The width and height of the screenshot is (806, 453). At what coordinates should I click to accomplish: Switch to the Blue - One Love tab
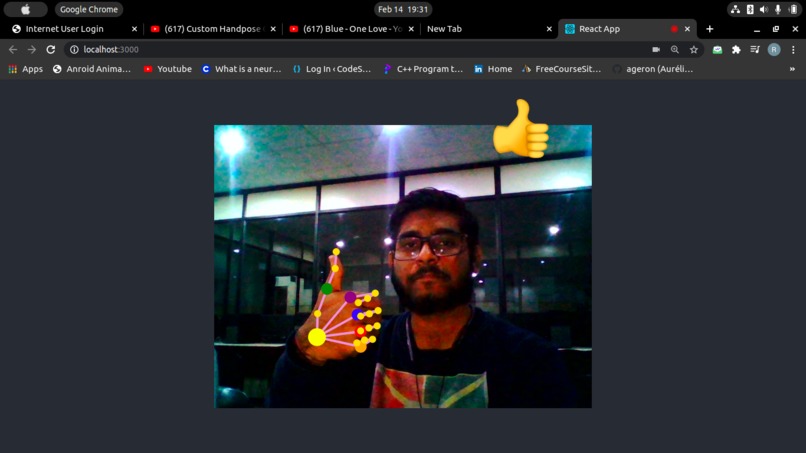pyautogui.click(x=352, y=29)
